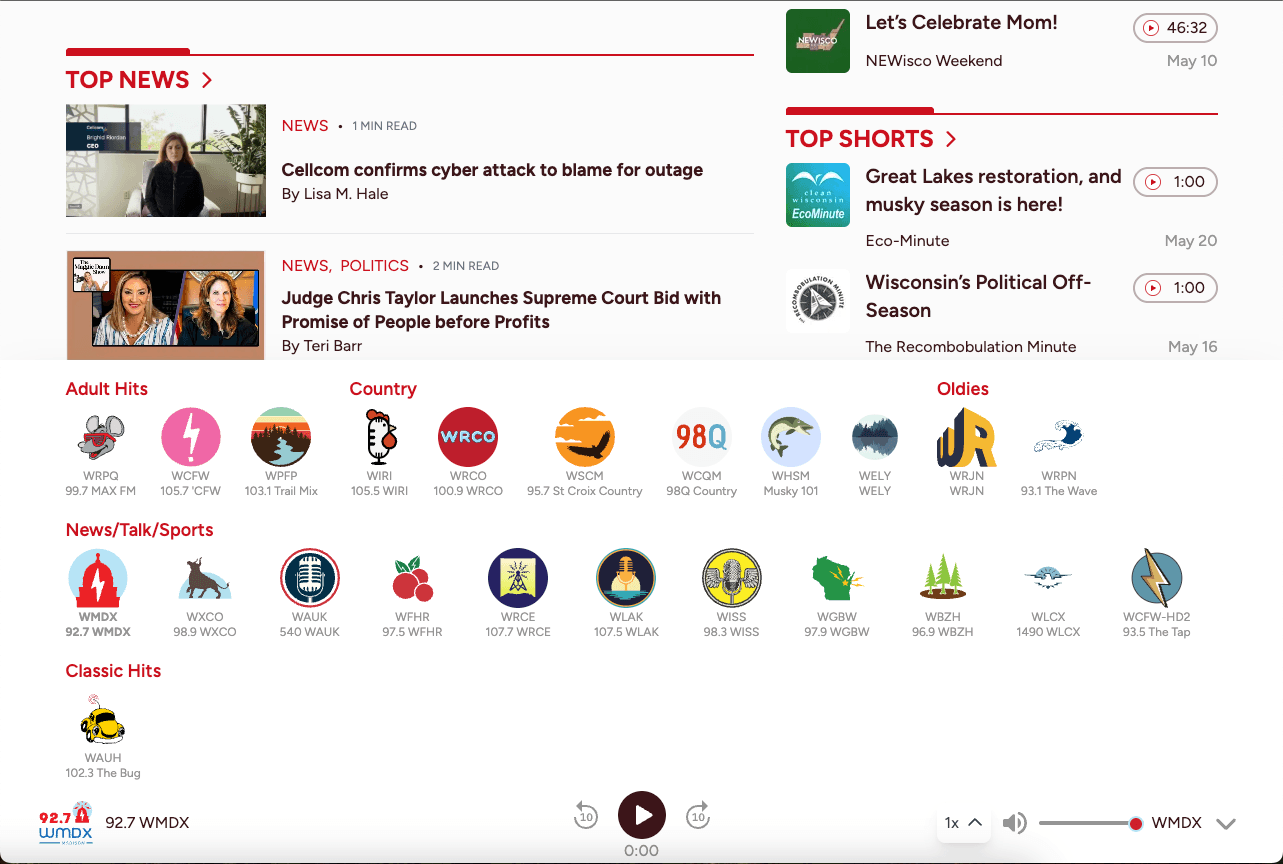Play Let's Celebrate Mom 46:32 episode

(1175, 28)
